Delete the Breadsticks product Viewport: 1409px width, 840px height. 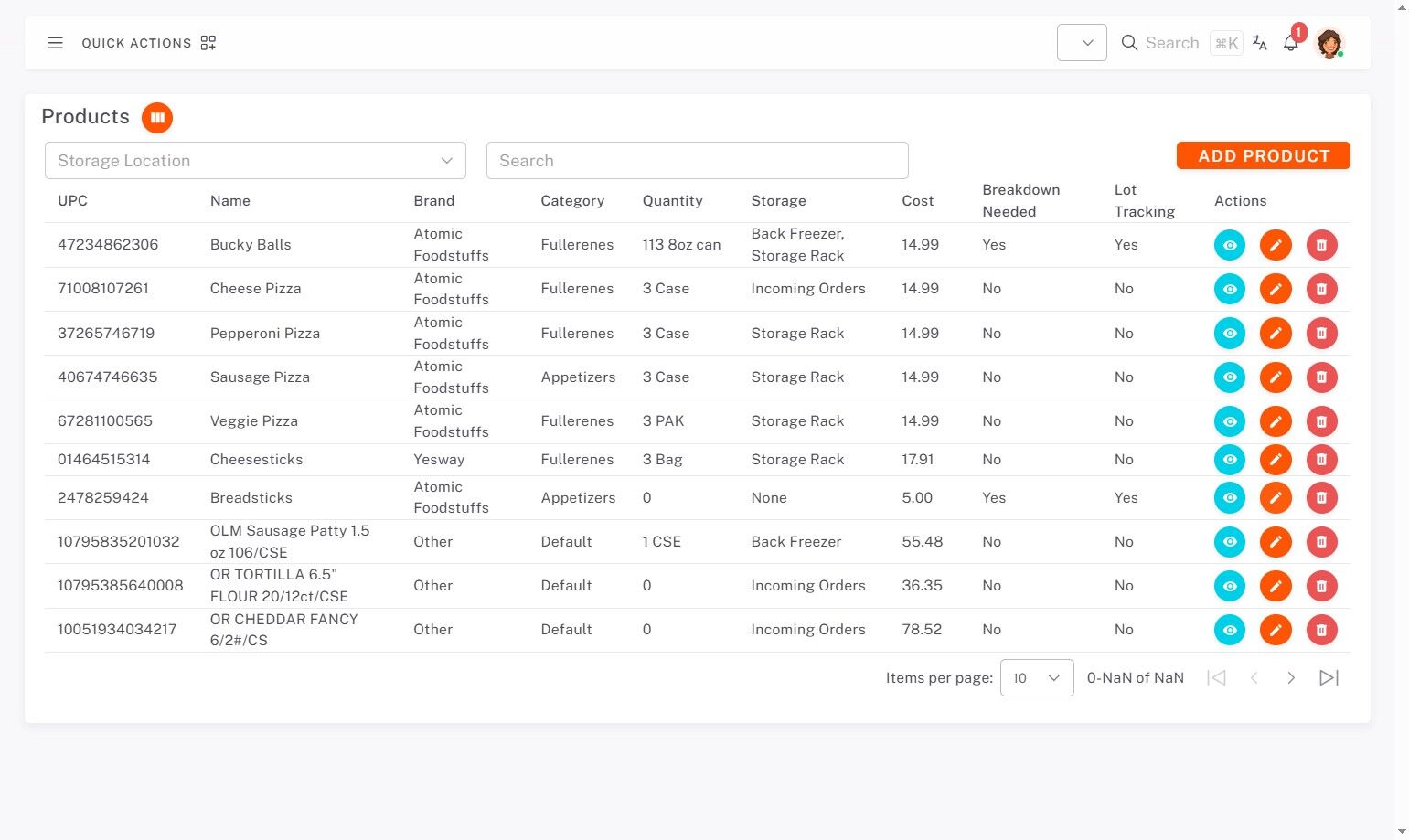tap(1321, 498)
